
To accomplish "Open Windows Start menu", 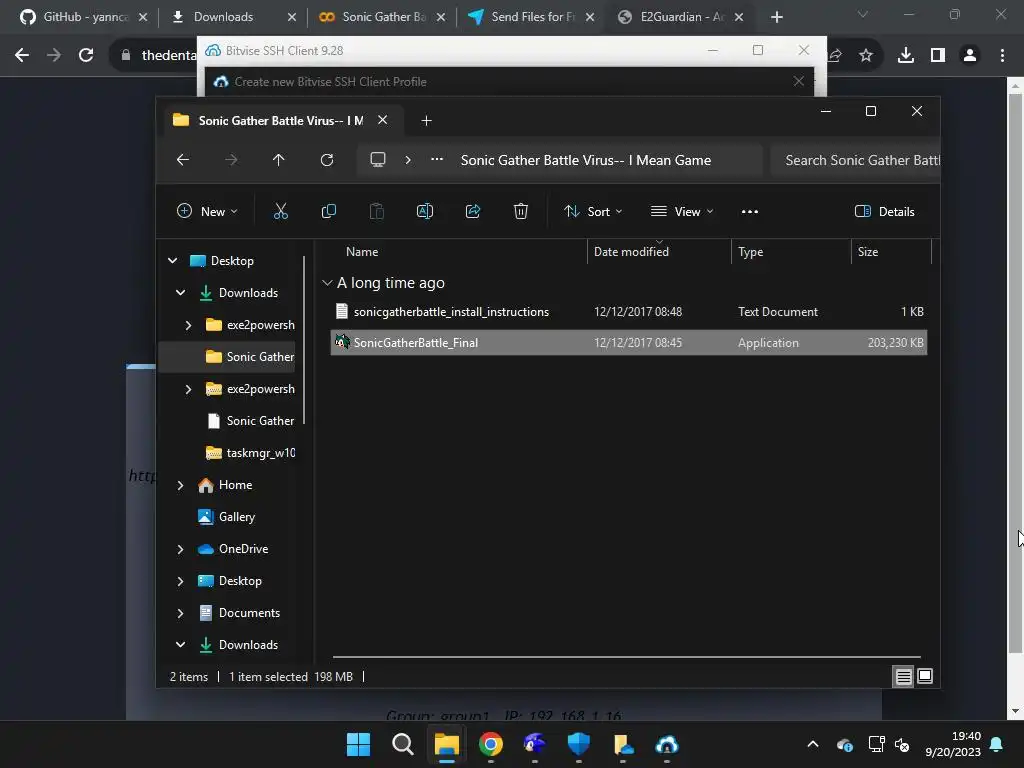I will click(358, 744).
